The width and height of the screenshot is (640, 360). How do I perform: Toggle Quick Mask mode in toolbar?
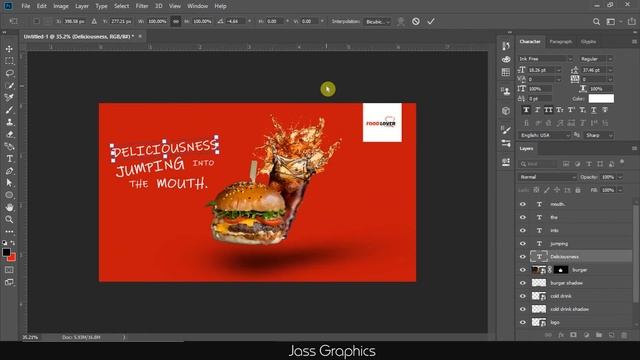9,270
